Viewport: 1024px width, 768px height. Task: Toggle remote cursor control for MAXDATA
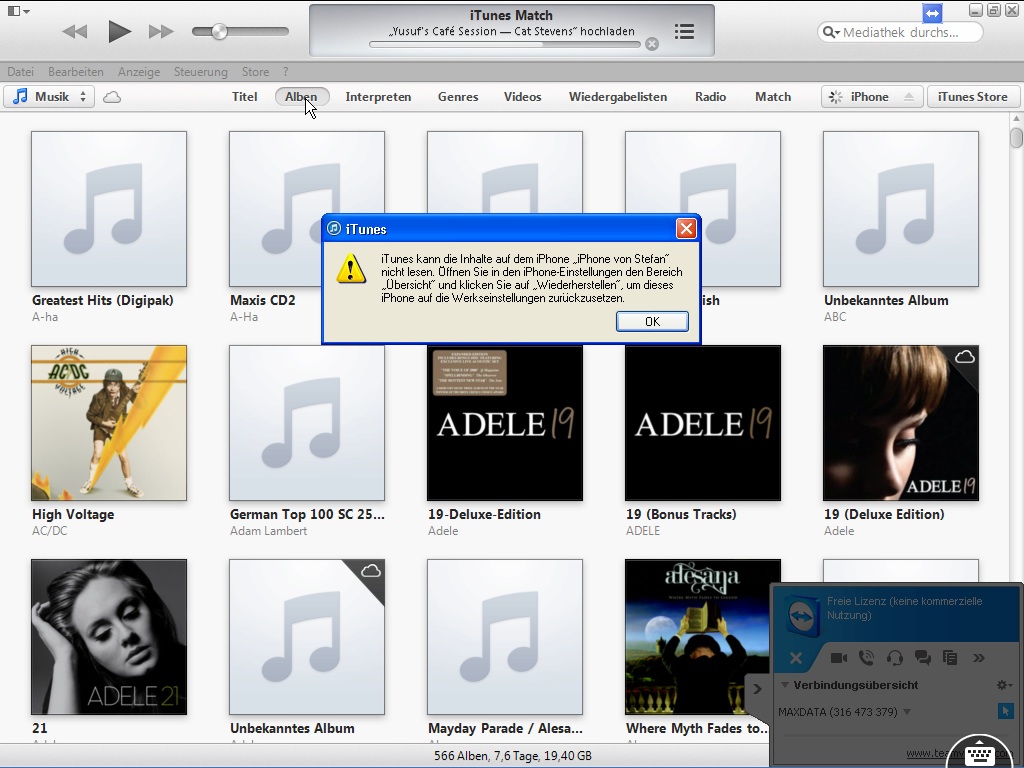point(1006,711)
